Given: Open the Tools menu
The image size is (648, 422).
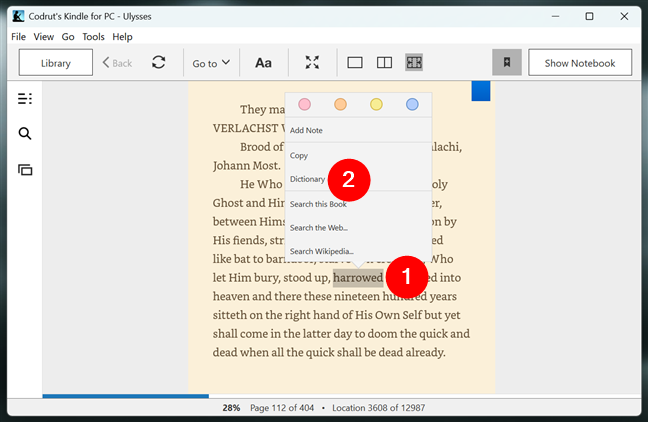Looking at the screenshot, I should point(93,37).
